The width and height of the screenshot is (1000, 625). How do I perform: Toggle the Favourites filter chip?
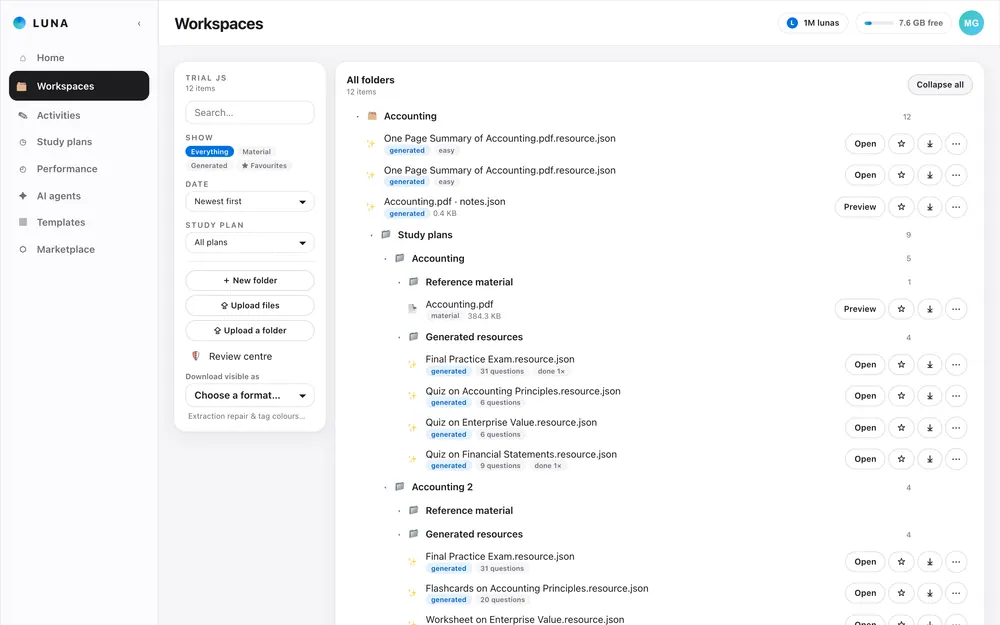coord(264,166)
